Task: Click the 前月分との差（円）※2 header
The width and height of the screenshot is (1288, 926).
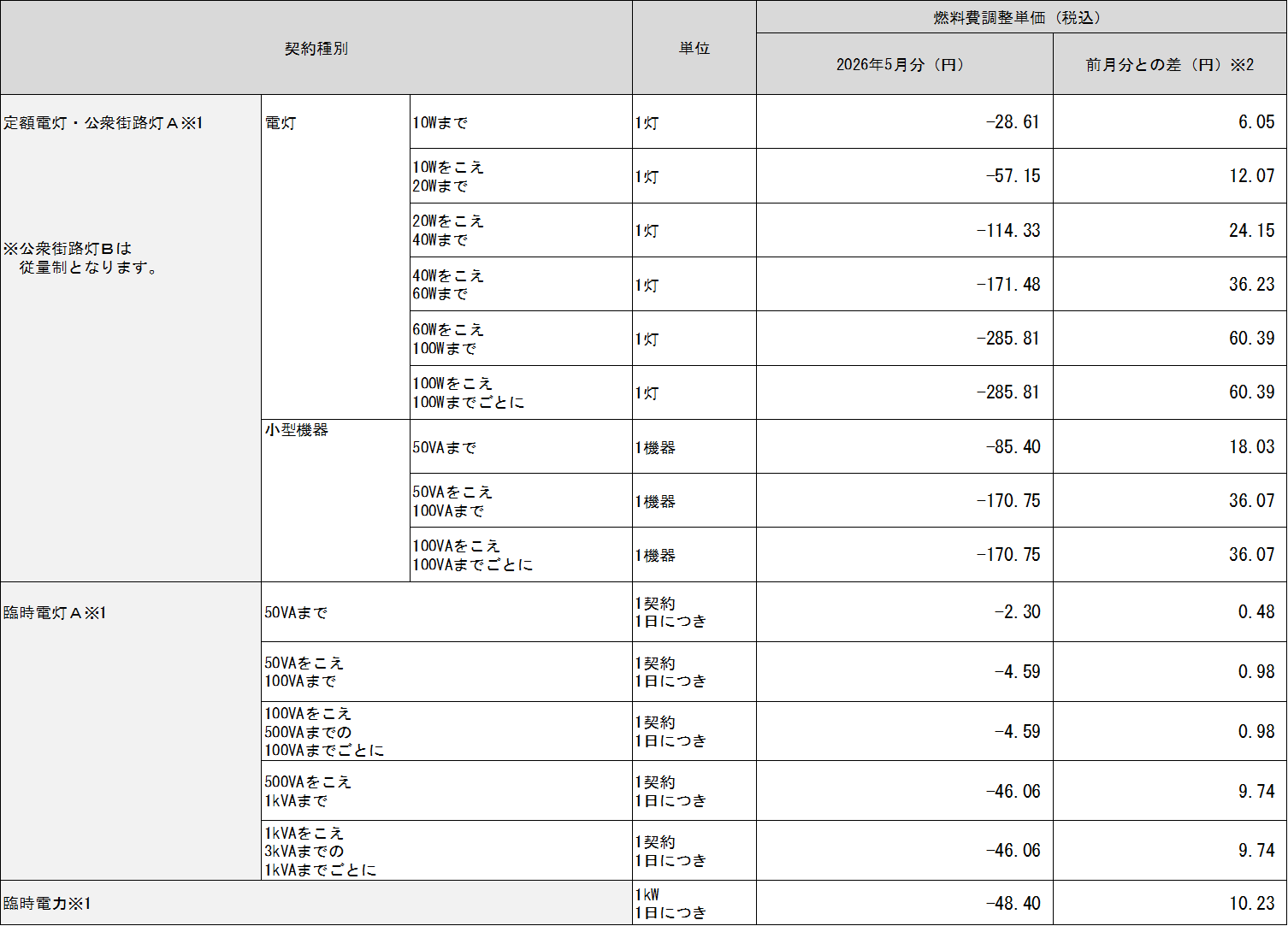Action: coord(1169,65)
